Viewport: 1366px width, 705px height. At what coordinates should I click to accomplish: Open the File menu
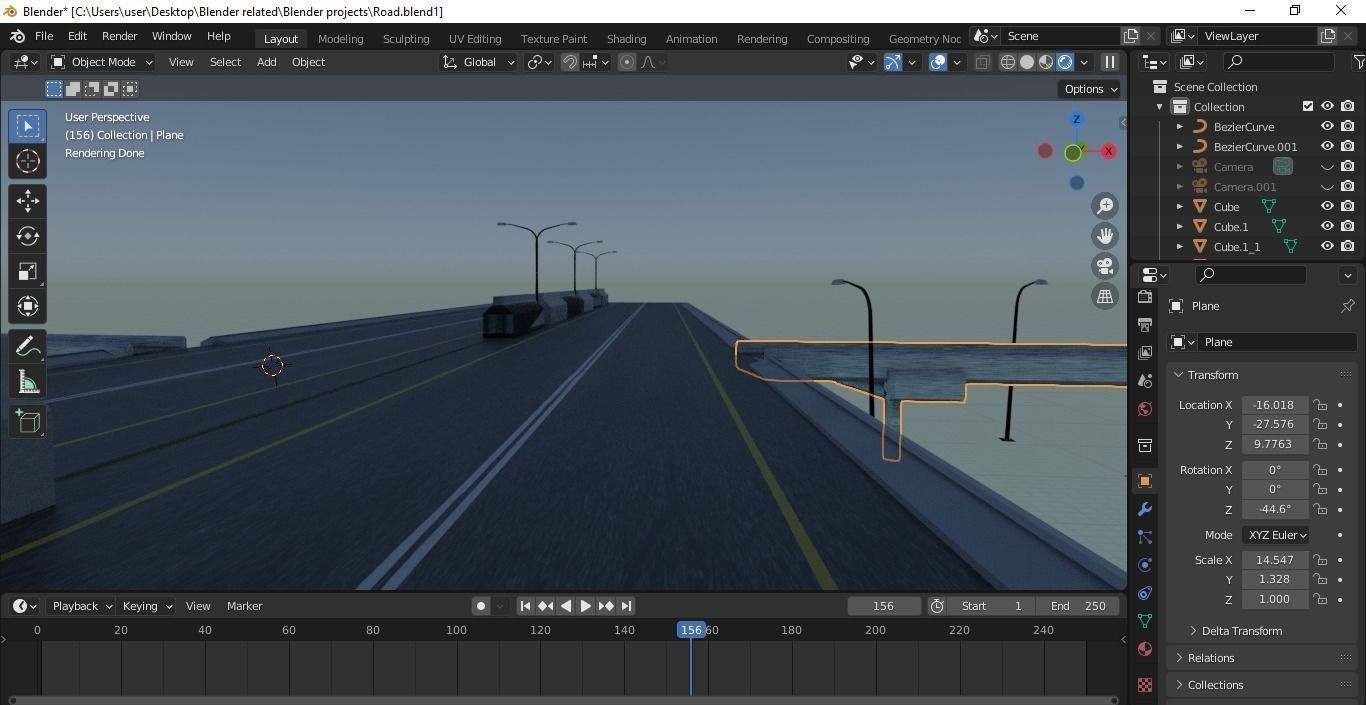[44, 36]
